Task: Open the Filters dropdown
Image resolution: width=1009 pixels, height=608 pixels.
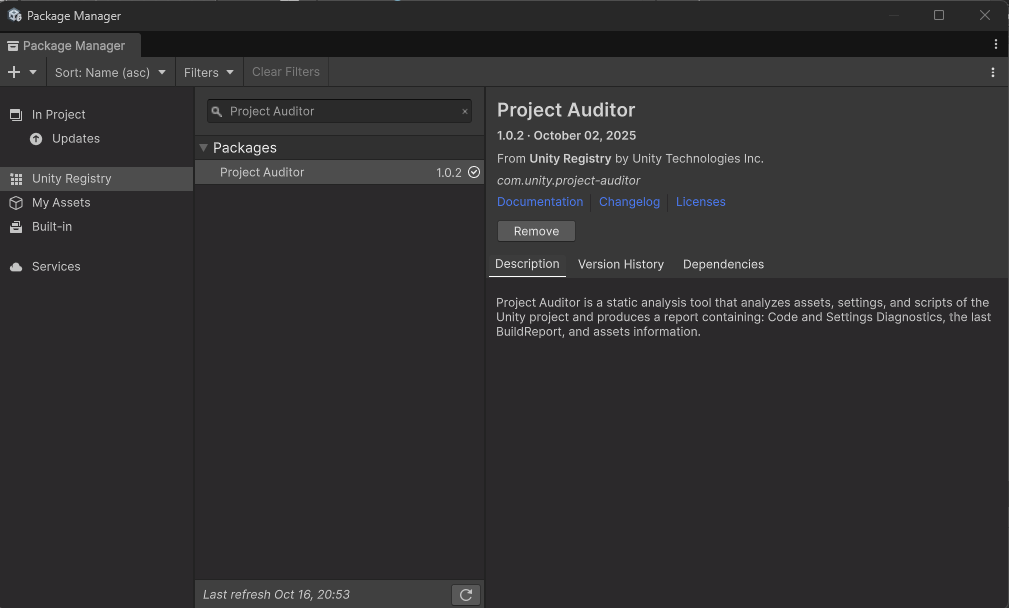Action: (x=208, y=72)
